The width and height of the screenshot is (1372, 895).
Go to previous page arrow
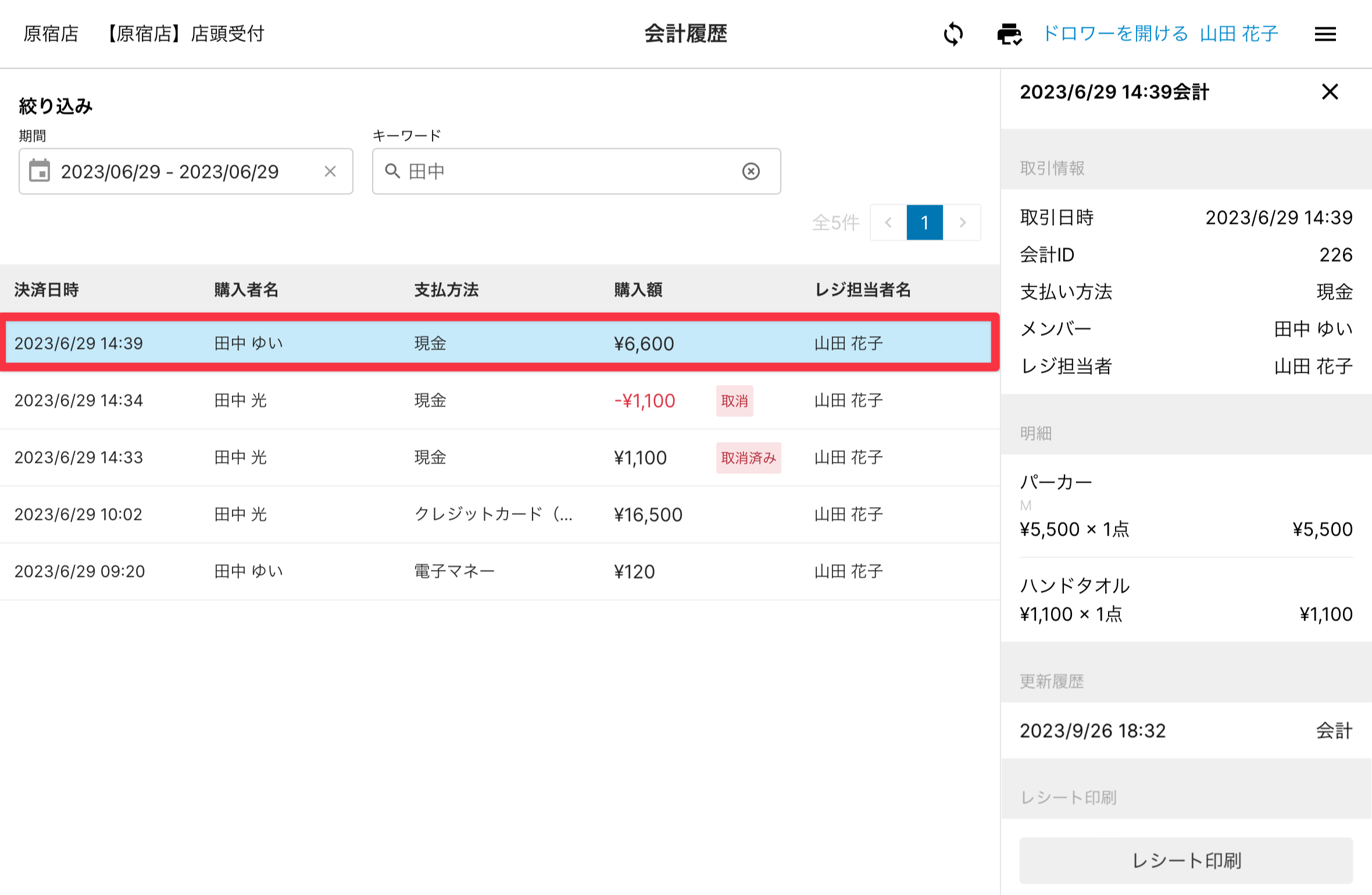tap(888, 222)
